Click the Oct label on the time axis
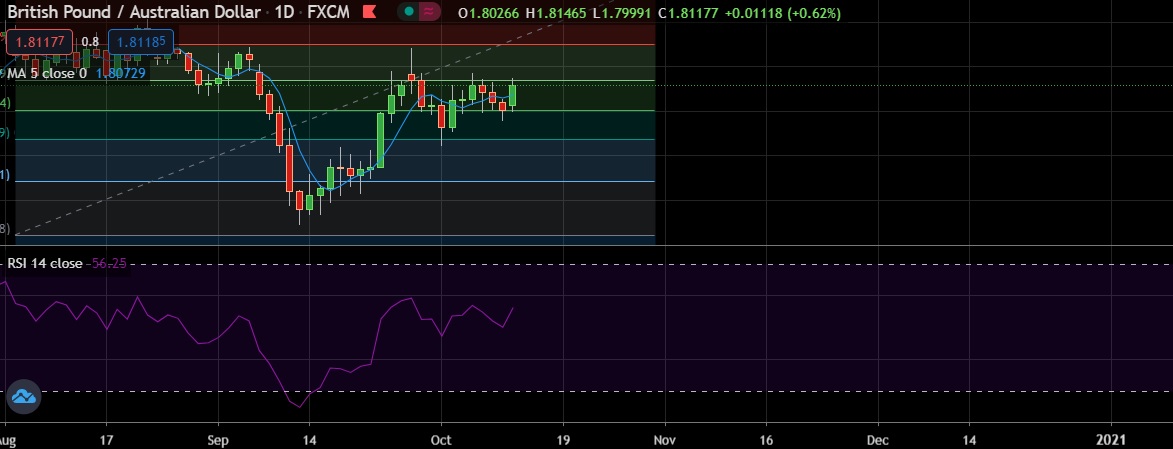Image resolution: width=1173 pixels, height=449 pixels. [441, 440]
